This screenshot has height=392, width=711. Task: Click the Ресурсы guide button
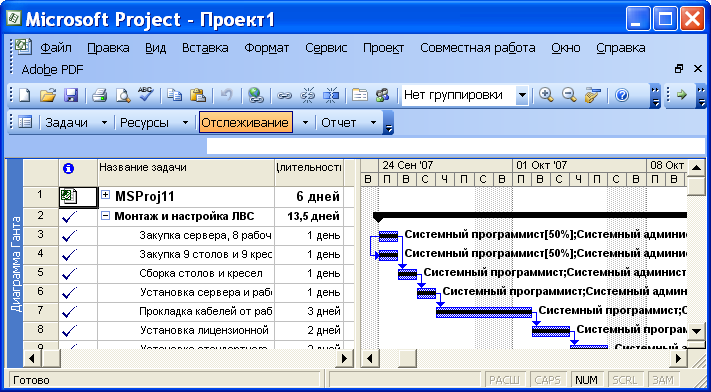click(x=144, y=122)
